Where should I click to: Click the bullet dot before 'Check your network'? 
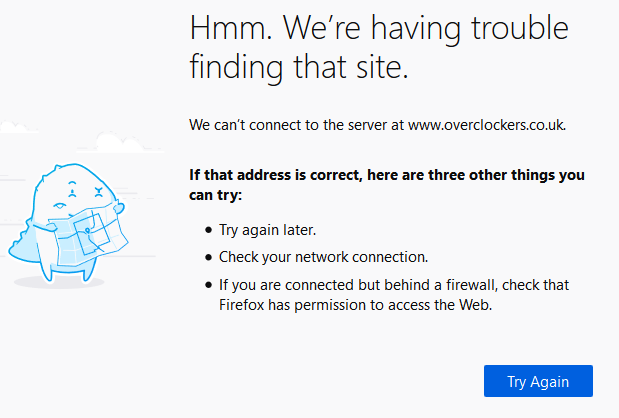[x=208, y=257]
